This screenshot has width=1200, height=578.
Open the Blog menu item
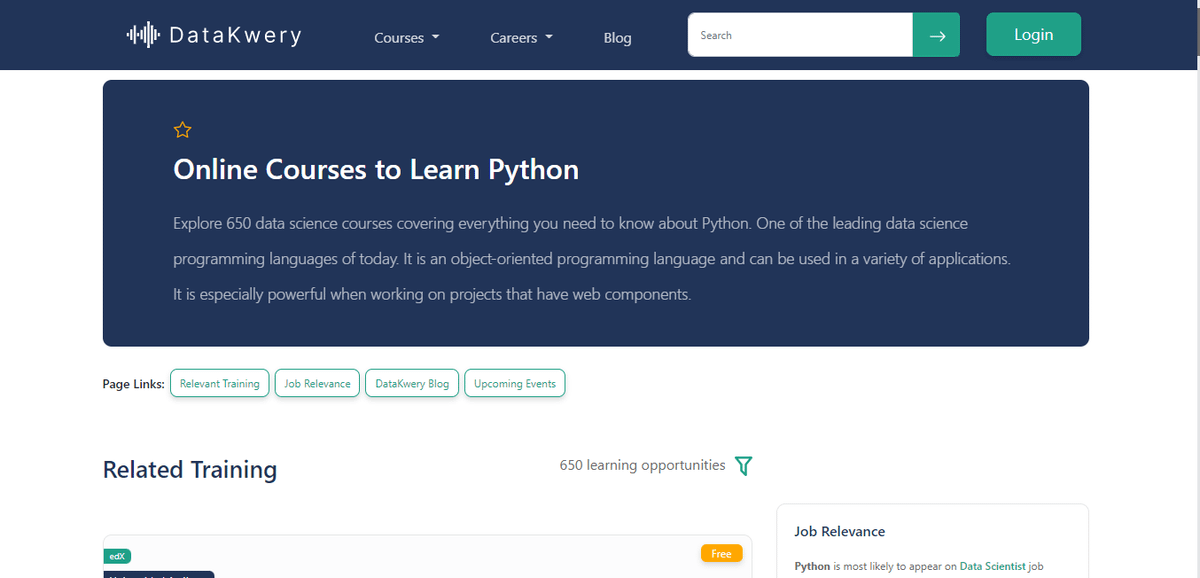tap(617, 37)
